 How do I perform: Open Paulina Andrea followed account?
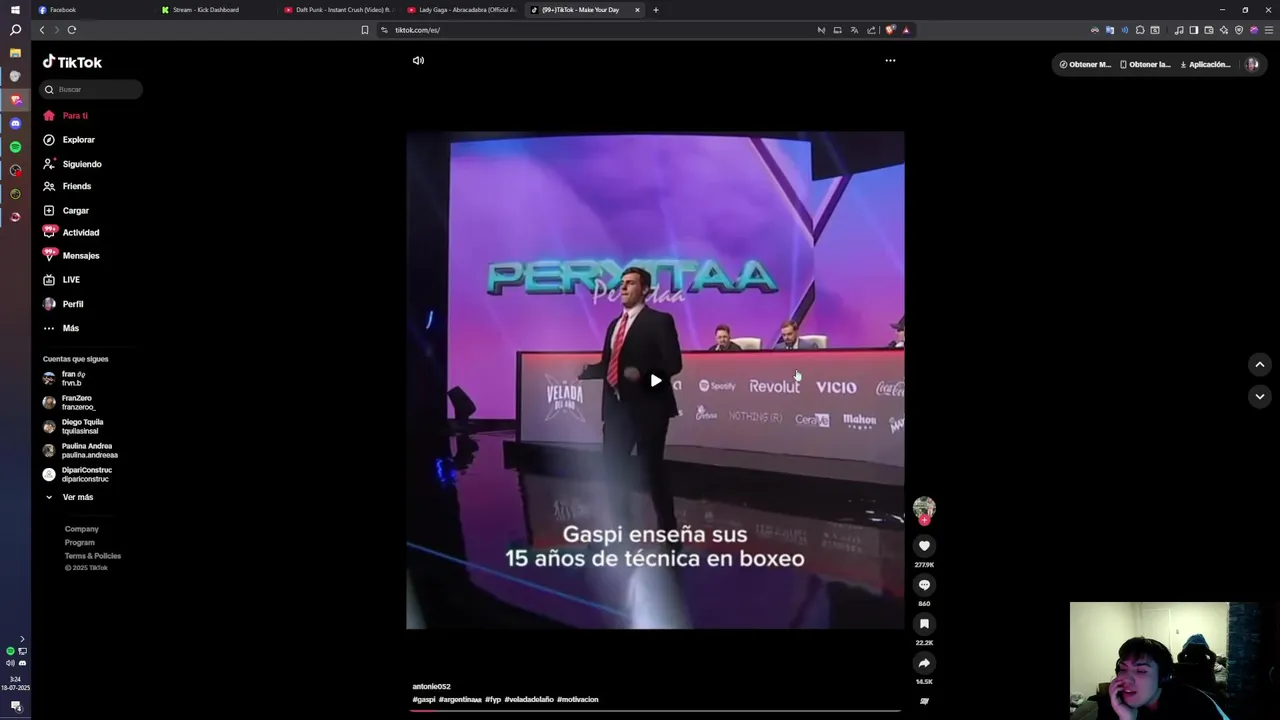pos(80,450)
